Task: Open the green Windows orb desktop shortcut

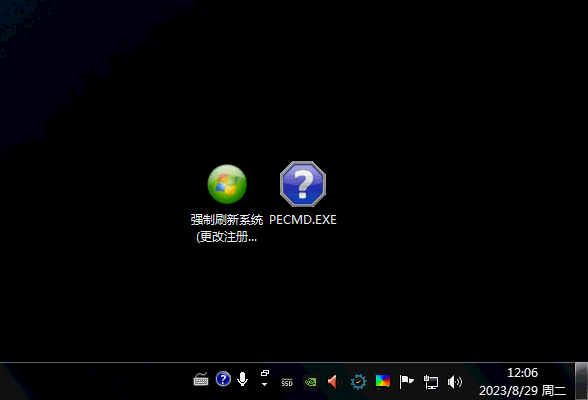Action: pos(227,184)
